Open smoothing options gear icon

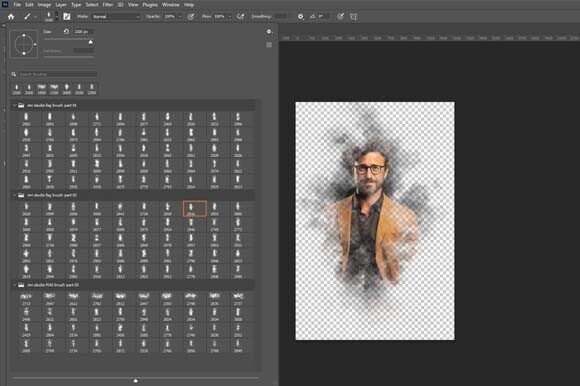[300, 17]
